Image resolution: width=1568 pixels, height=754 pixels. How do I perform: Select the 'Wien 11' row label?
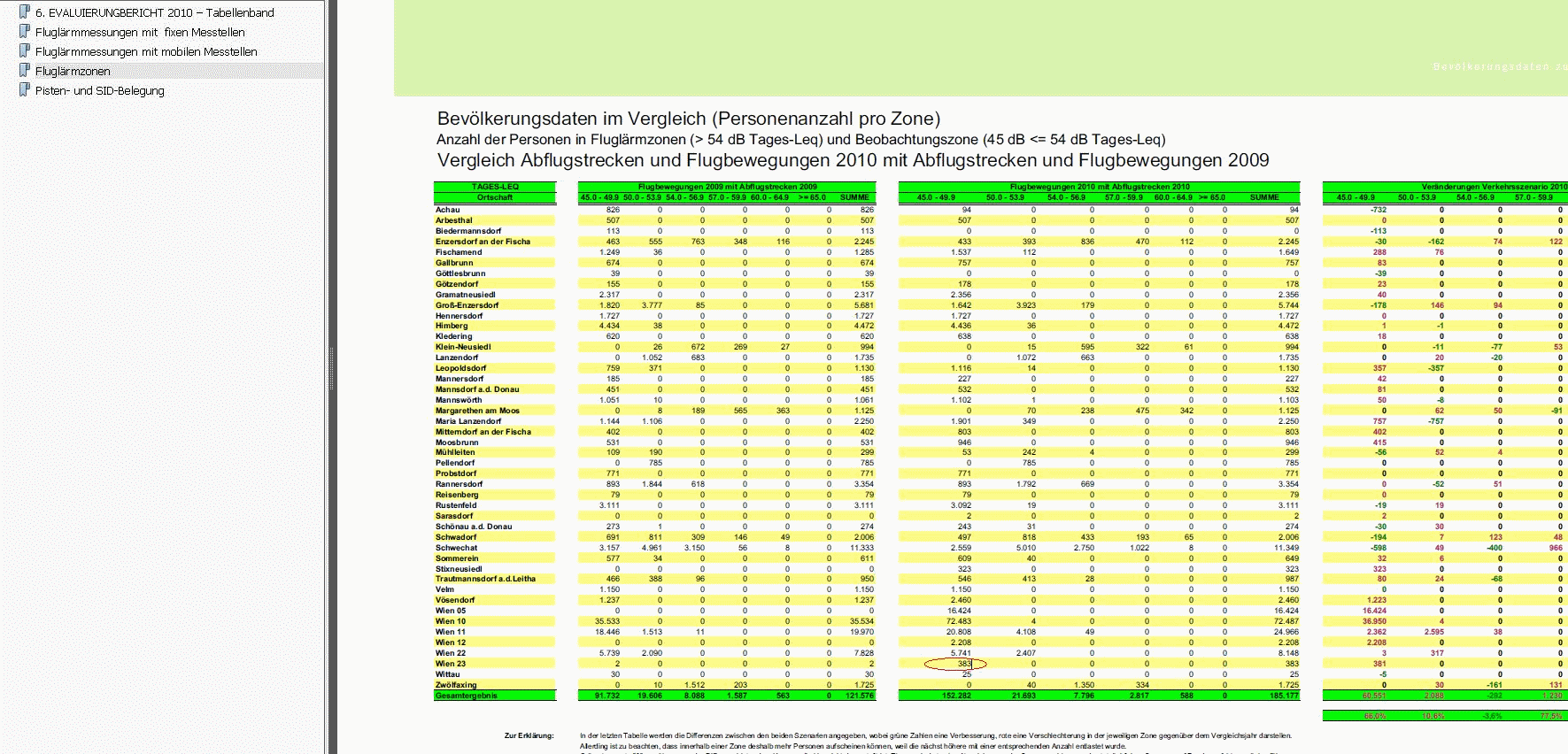(451, 632)
